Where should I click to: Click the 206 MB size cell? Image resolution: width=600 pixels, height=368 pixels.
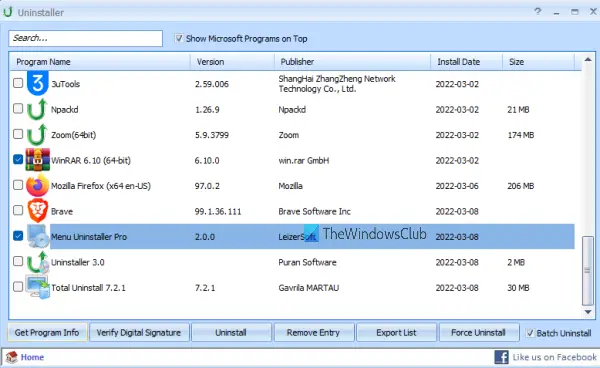pos(521,186)
